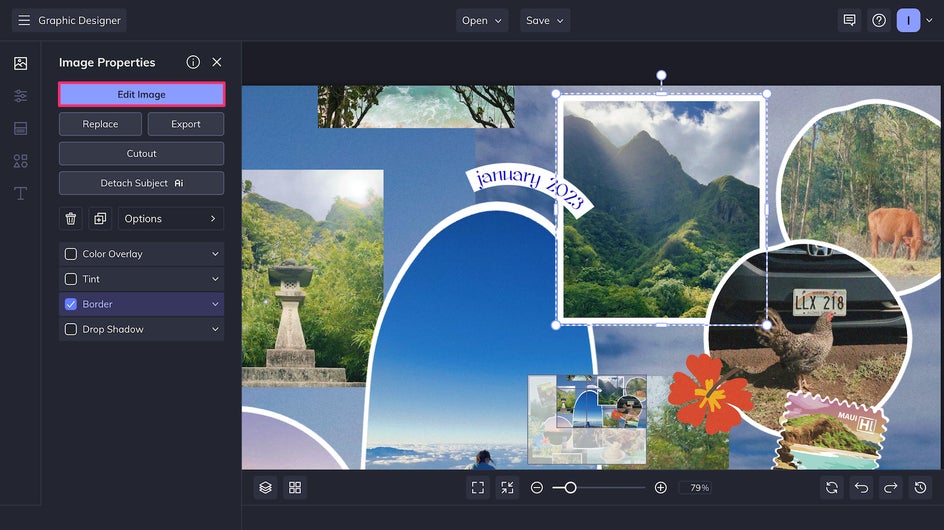The width and height of the screenshot is (944, 530).
Task: Expand the Color Overlay chevron
Action: (x=215, y=254)
